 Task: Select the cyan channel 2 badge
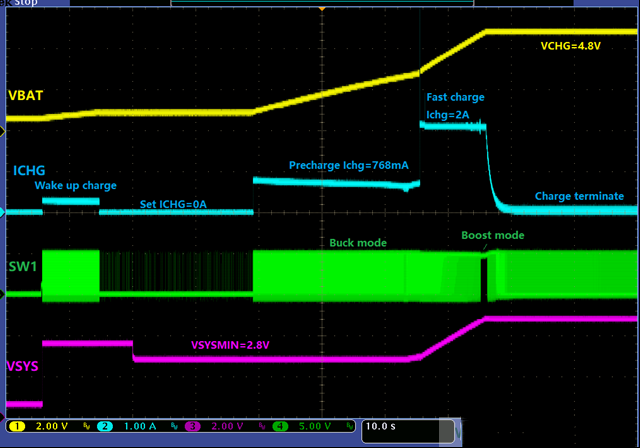[x=105, y=426]
